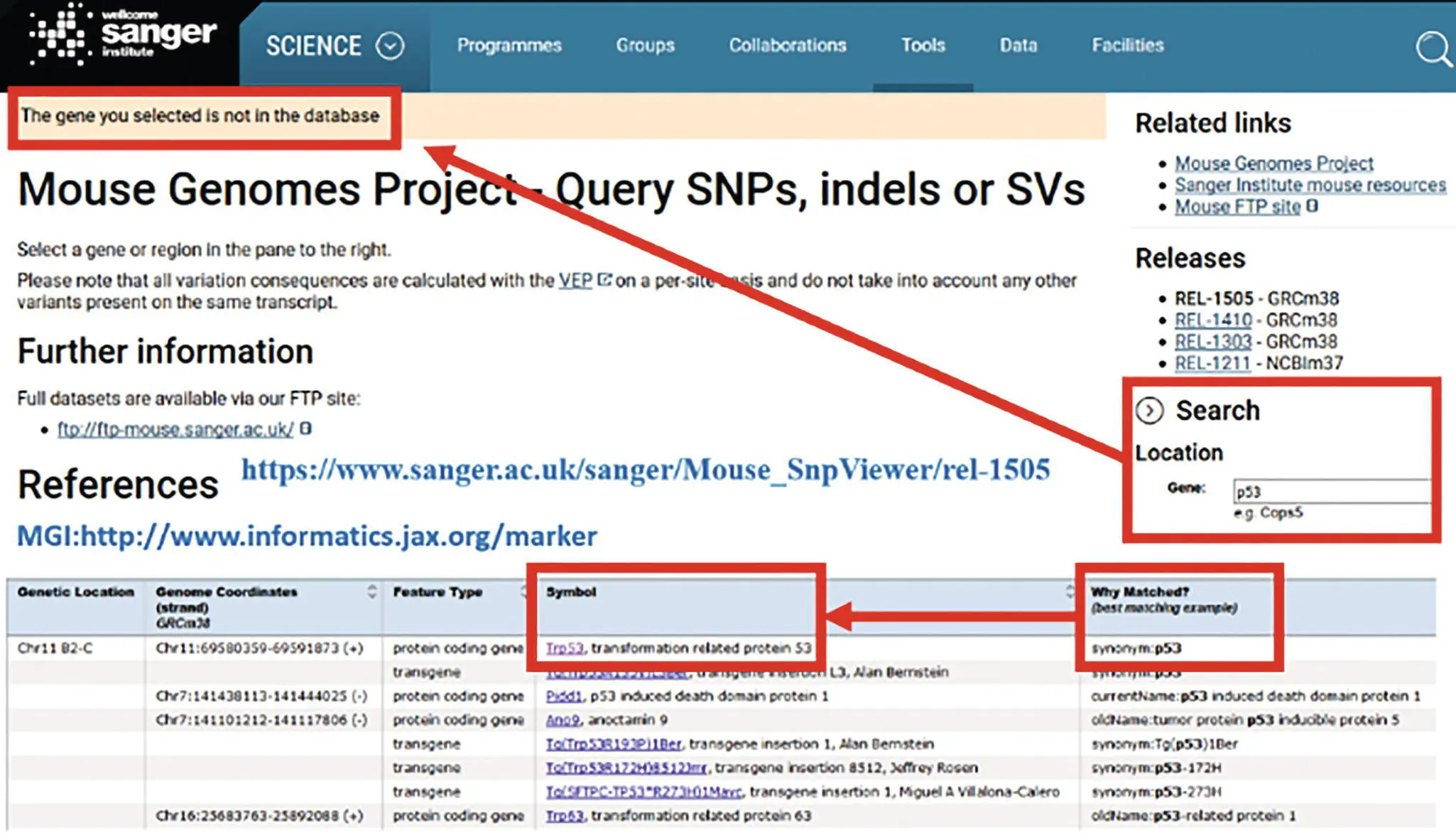Click the 'synonym:Tg(p53)1Ber' match cell
1456x840 pixels.
coord(1164,744)
